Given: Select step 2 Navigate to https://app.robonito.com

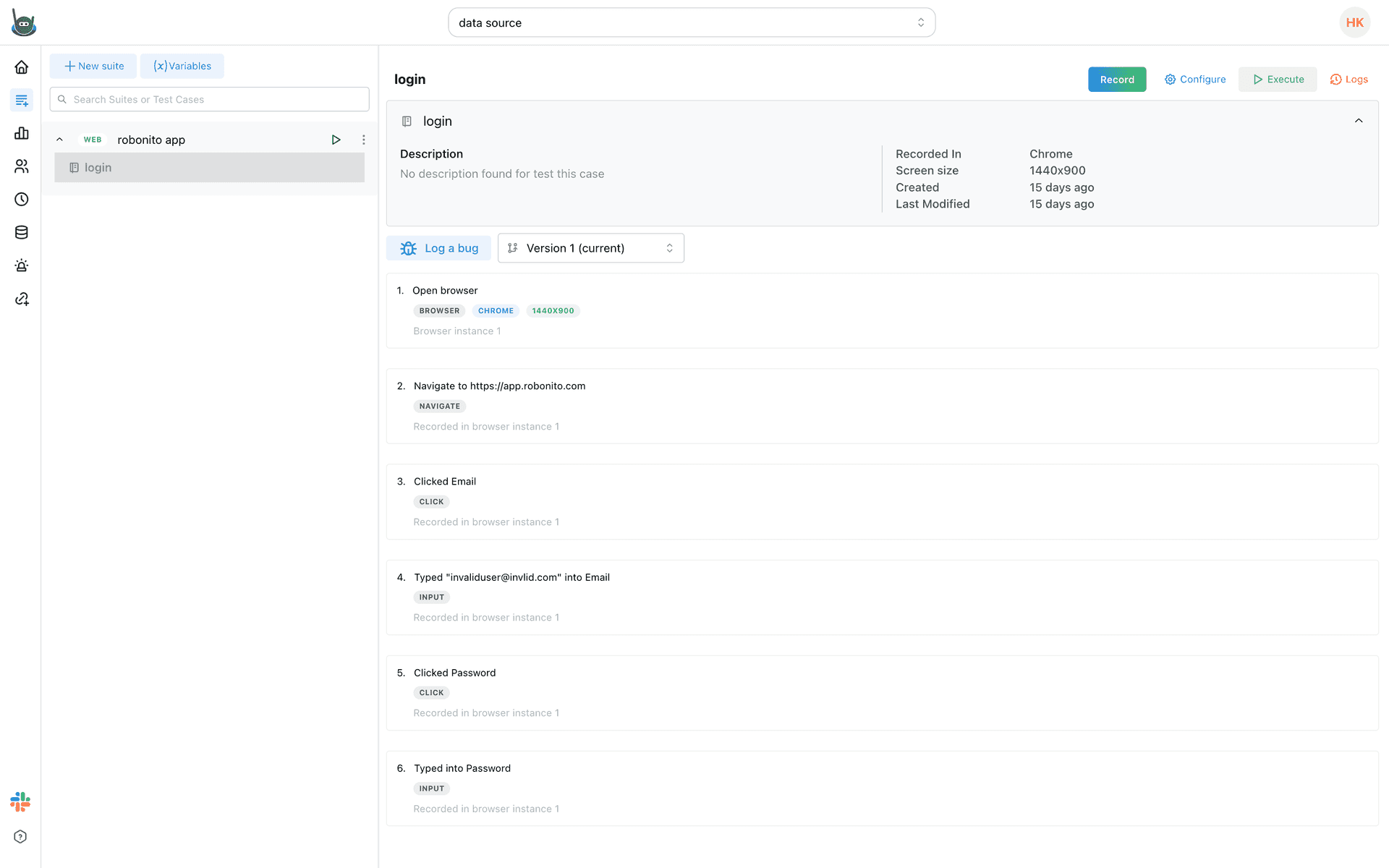Looking at the screenshot, I should [883, 407].
